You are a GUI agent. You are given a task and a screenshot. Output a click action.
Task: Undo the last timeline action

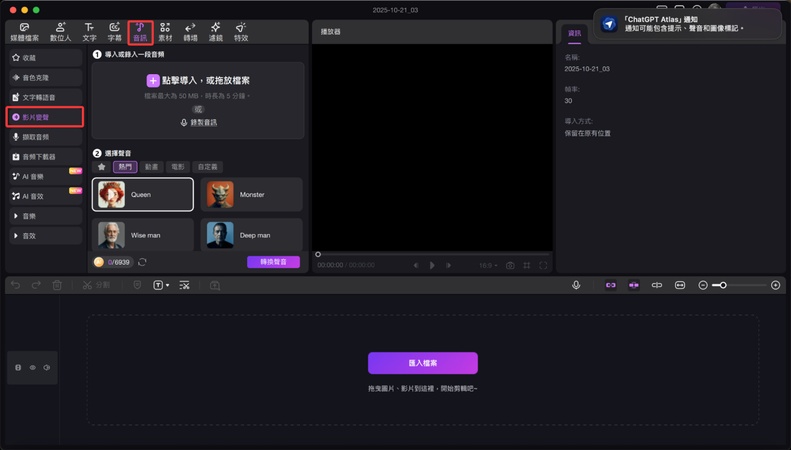point(16,285)
